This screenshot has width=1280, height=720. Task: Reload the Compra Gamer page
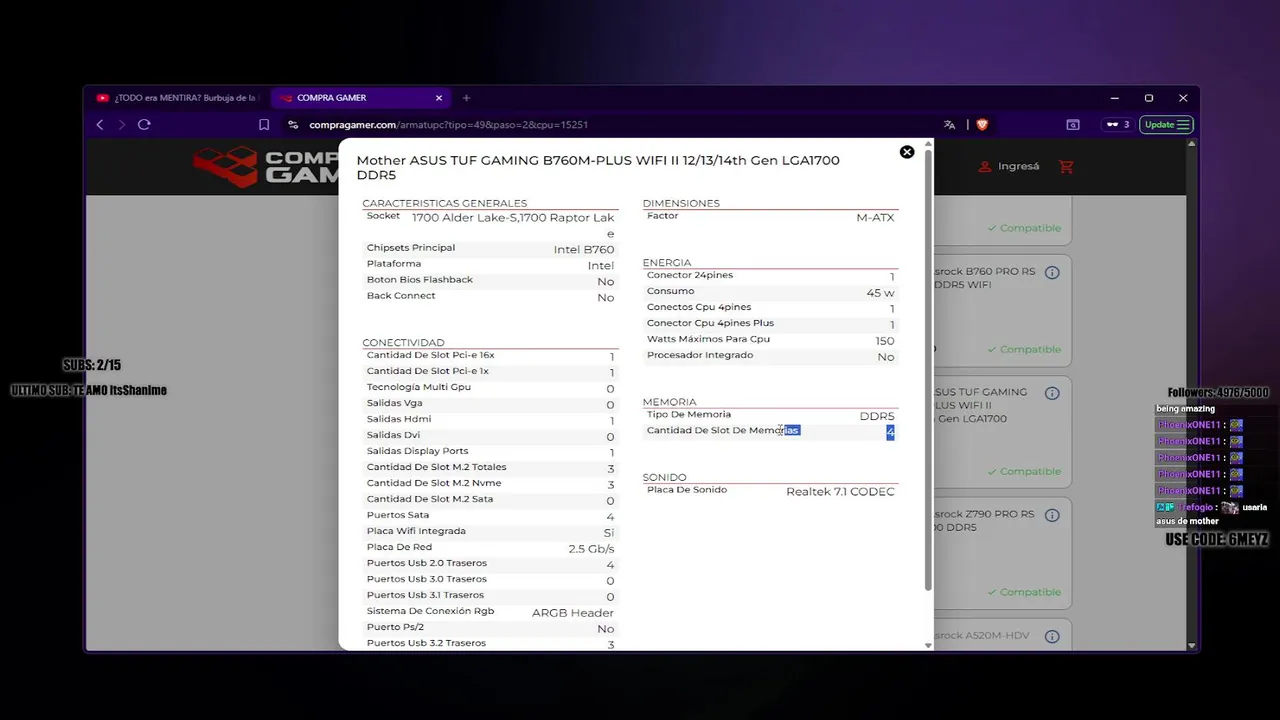[144, 125]
